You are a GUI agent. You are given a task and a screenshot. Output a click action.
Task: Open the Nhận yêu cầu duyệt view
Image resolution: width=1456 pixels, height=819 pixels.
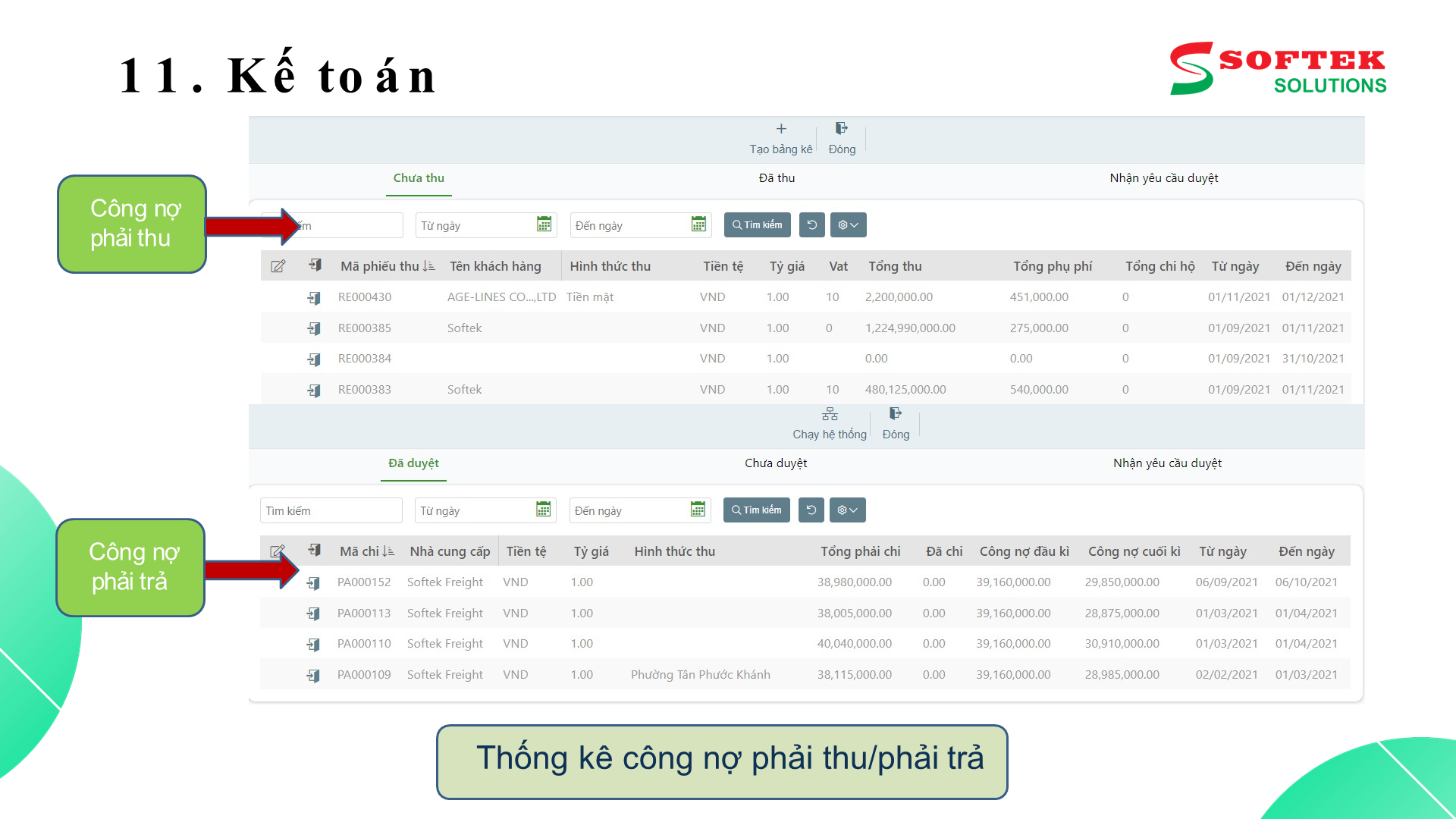click(x=1163, y=178)
